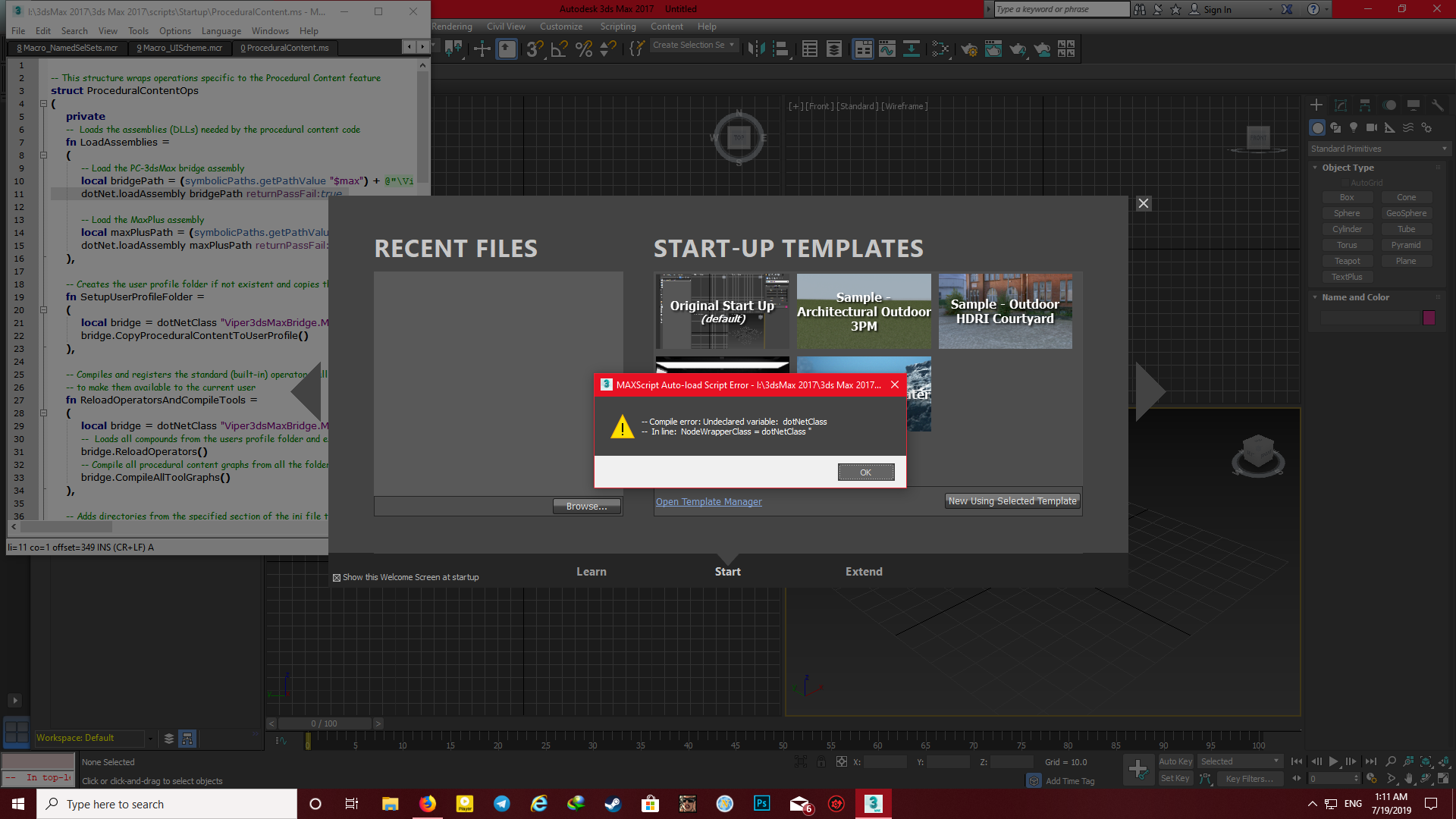Click Go to End playback button
This screenshot has width=1456, height=819.
(x=1370, y=761)
